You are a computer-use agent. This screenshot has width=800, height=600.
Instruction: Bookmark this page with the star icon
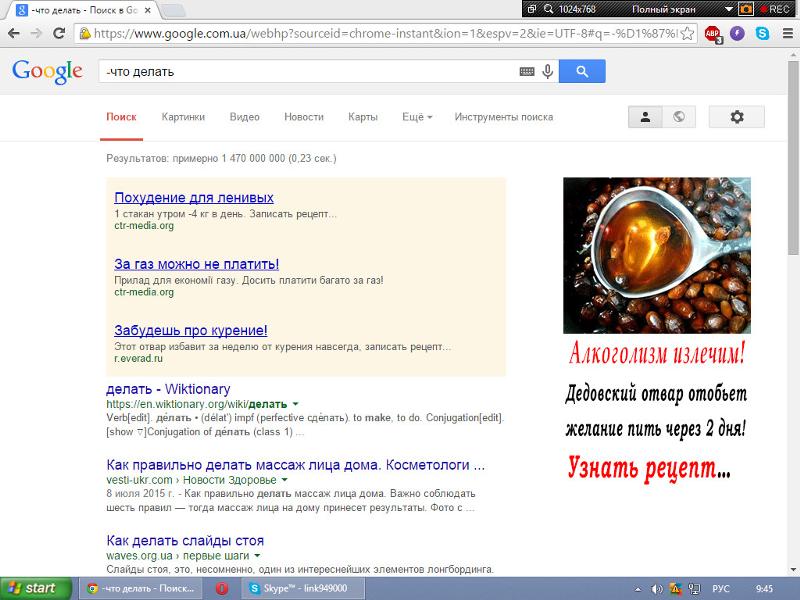pos(687,34)
